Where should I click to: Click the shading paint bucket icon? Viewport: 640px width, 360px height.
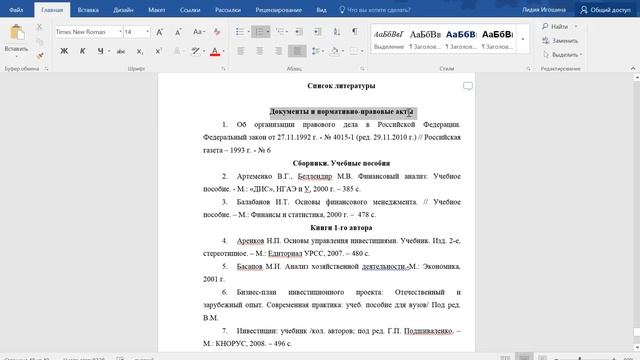click(334, 51)
